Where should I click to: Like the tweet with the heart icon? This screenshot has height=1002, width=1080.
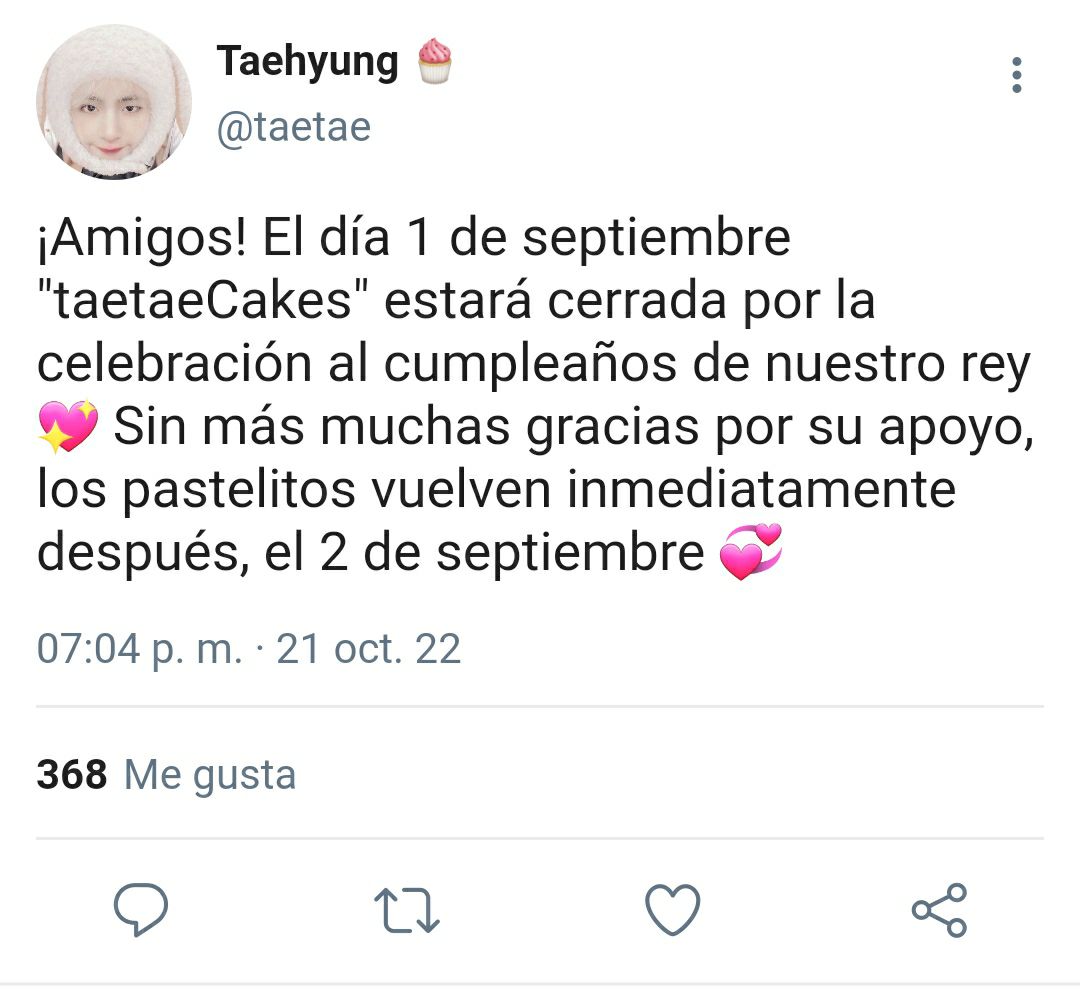pyautogui.click(x=672, y=909)
